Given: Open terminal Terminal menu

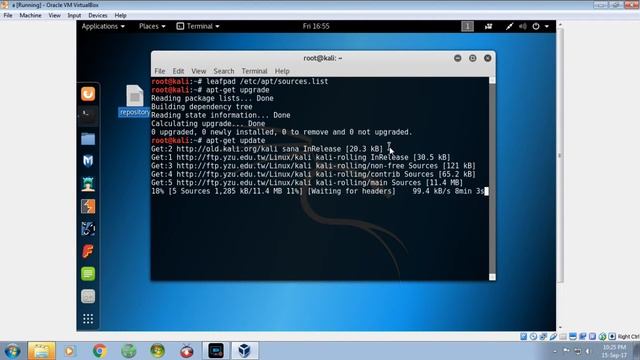Looking at the screenshot, I should (x=254, y=71).
